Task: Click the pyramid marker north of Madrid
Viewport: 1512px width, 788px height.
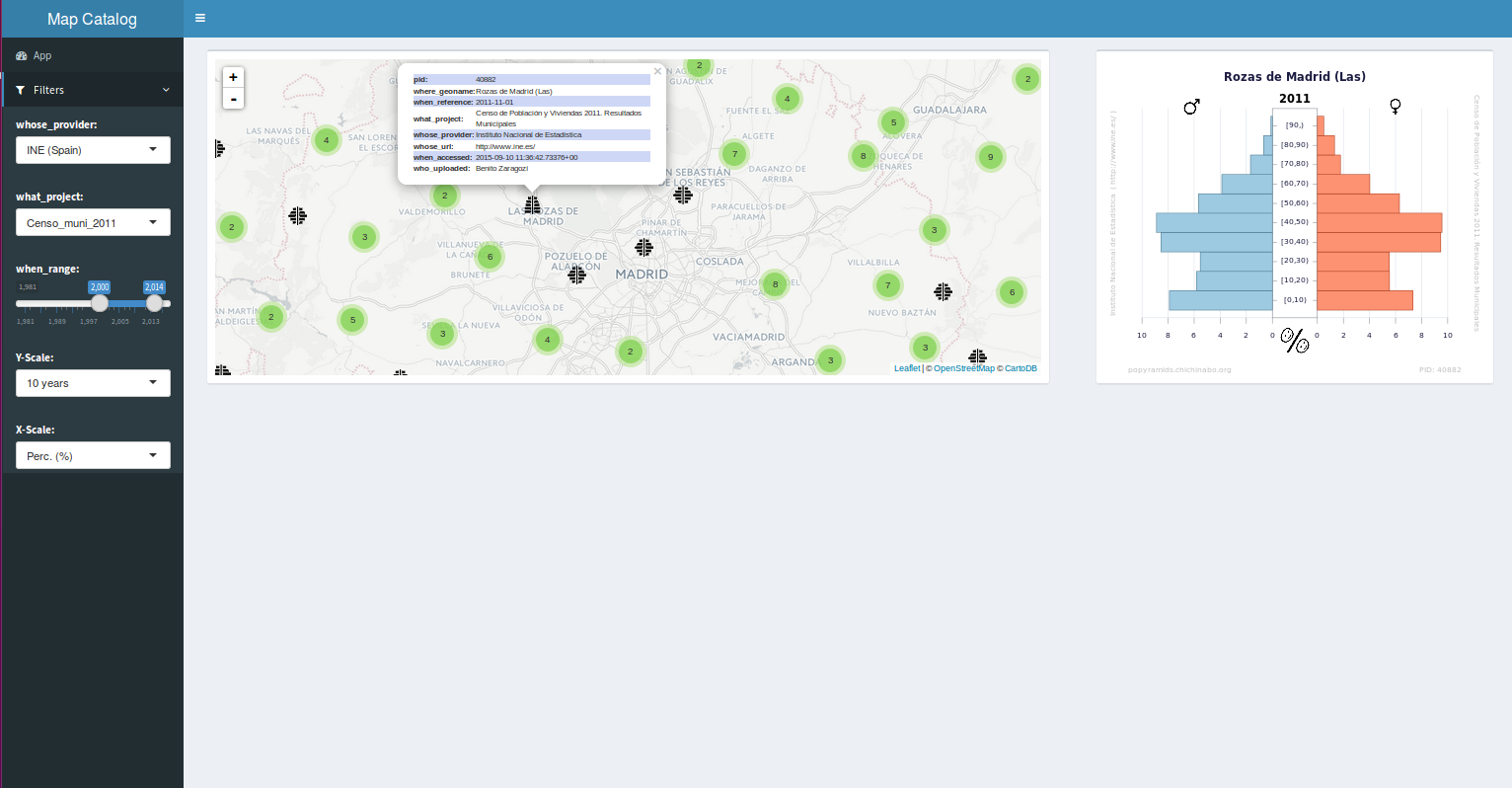Action: [x=644, y=247]
